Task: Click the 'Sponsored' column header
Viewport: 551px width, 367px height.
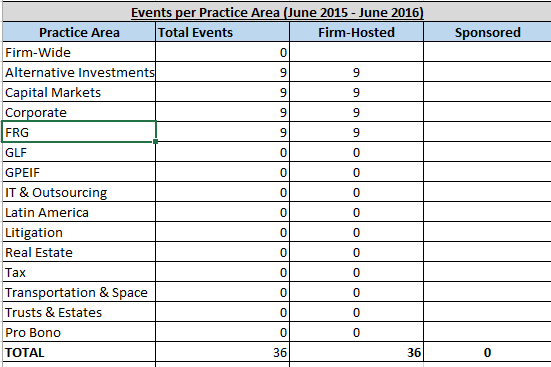Action: [x=487, y=32]
